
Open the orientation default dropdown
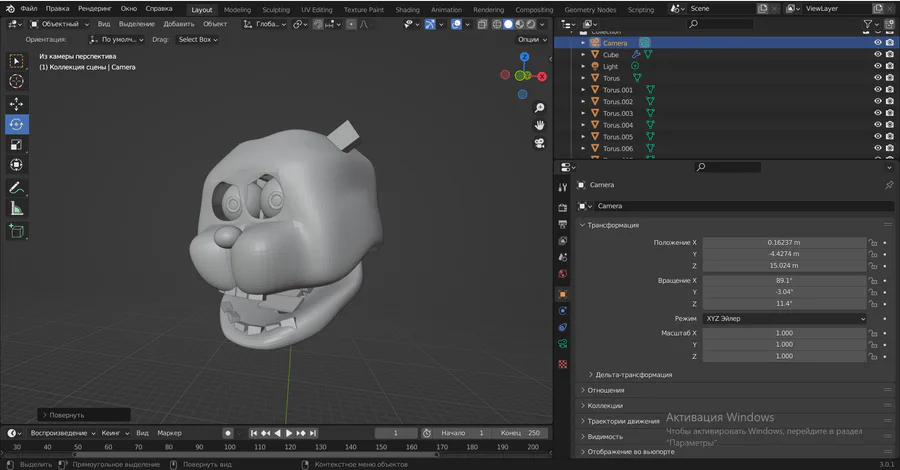(117, 40)
